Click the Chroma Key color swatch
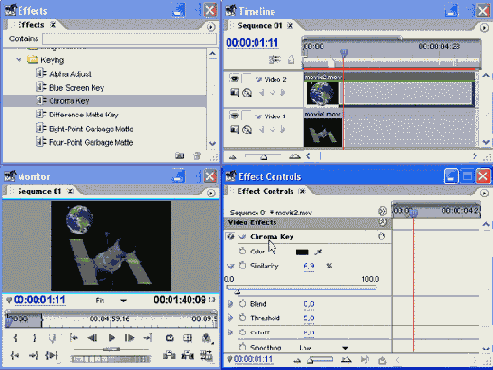 (x=302, y=252)
